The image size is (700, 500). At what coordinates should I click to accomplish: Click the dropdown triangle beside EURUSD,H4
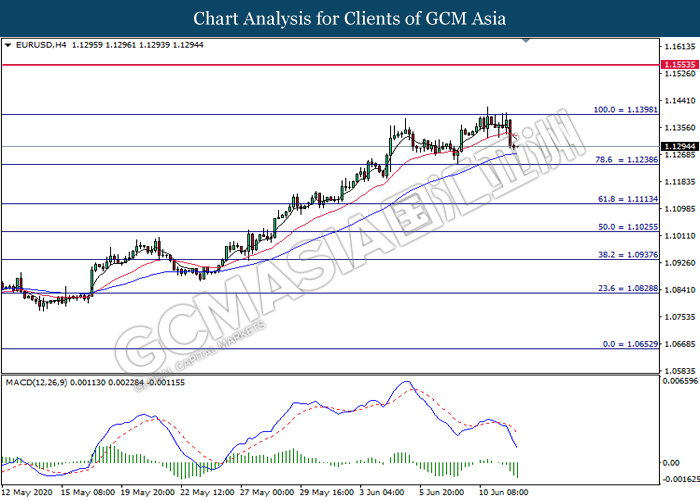pyautogui.click(x=8, y=45)
